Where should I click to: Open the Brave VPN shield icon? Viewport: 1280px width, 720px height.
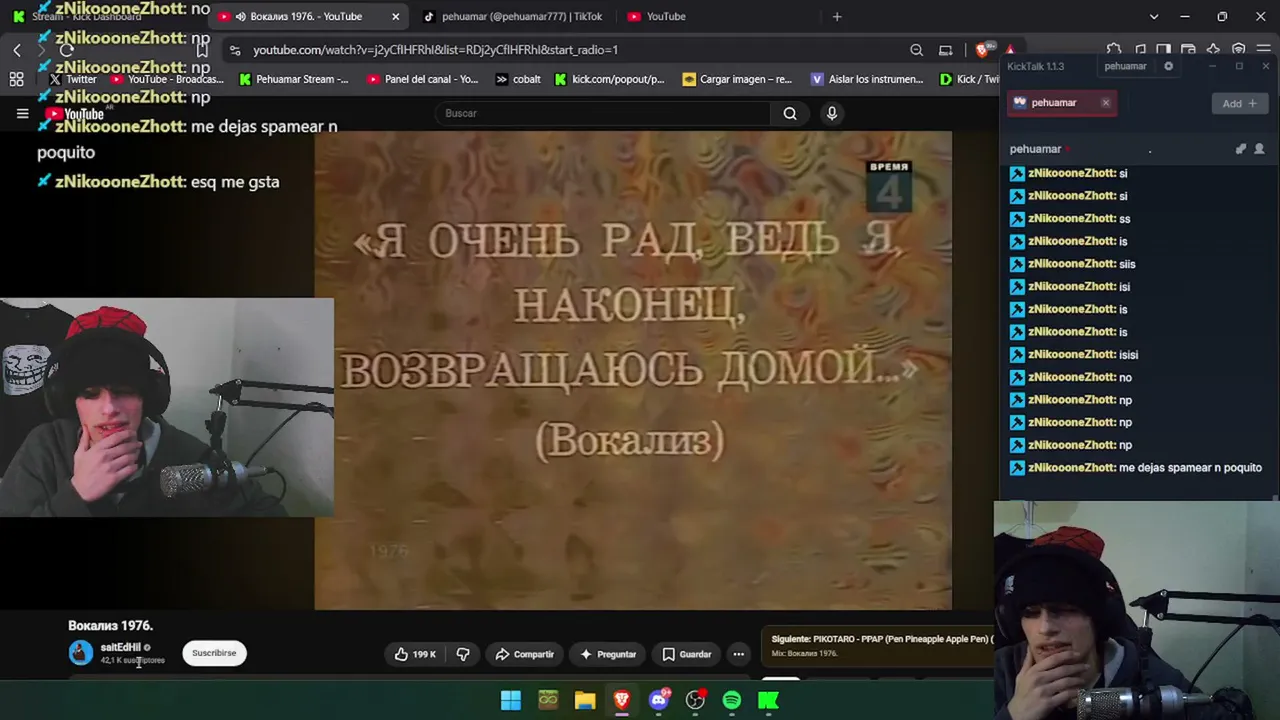pyautogui.click(x=1238, y=50)
